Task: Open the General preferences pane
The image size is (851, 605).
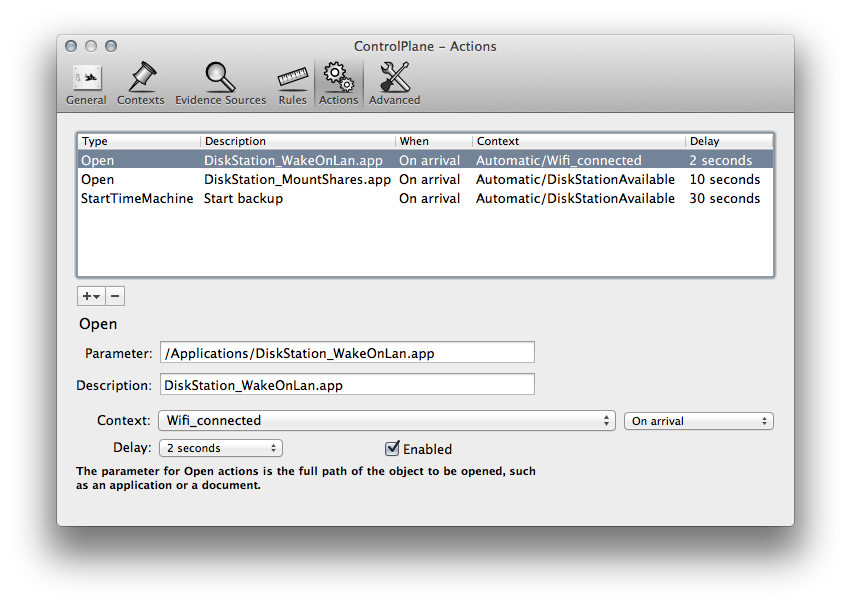Action: click(86, 84)
